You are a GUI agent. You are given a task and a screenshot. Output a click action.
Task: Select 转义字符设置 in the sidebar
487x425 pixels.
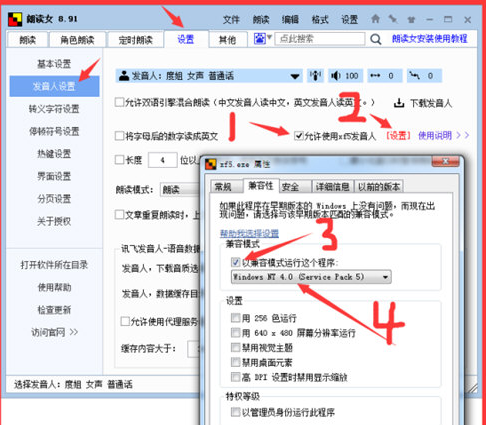pos(54,109)
